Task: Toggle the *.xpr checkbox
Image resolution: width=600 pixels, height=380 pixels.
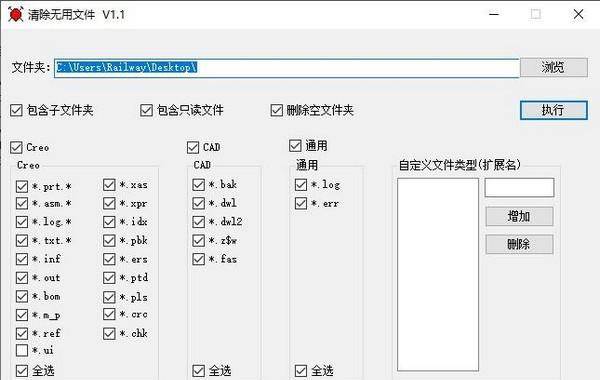Action: tap(109, 203)
